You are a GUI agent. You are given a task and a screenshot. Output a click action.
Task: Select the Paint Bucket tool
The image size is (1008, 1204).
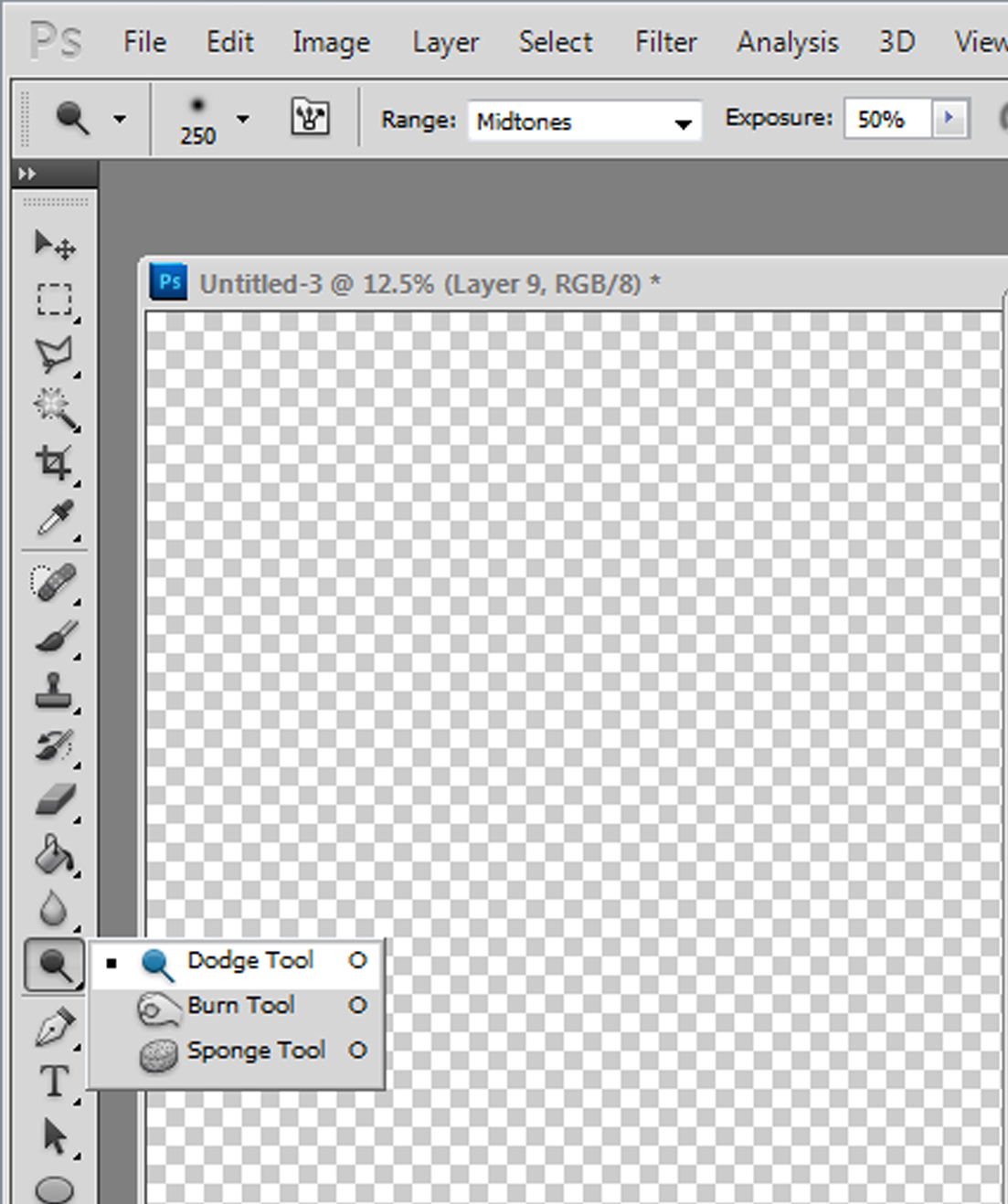pyautogui.click(x=54, y=855)
